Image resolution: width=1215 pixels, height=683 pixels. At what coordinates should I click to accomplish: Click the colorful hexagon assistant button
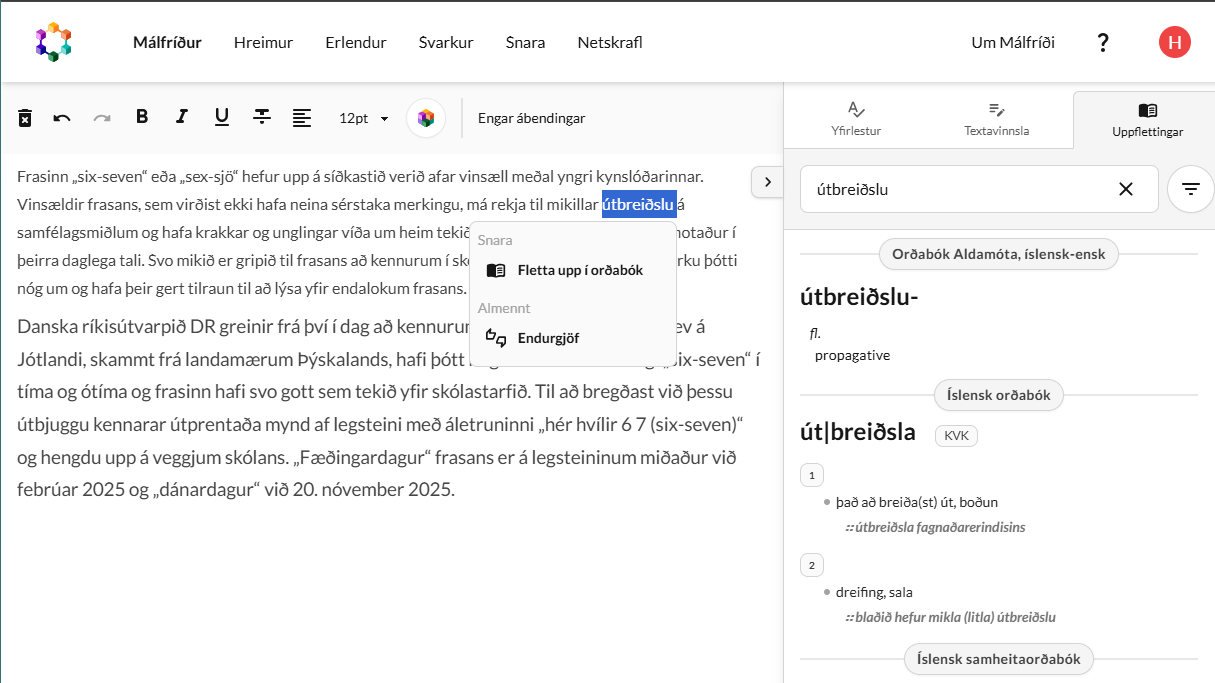[426, 118]
